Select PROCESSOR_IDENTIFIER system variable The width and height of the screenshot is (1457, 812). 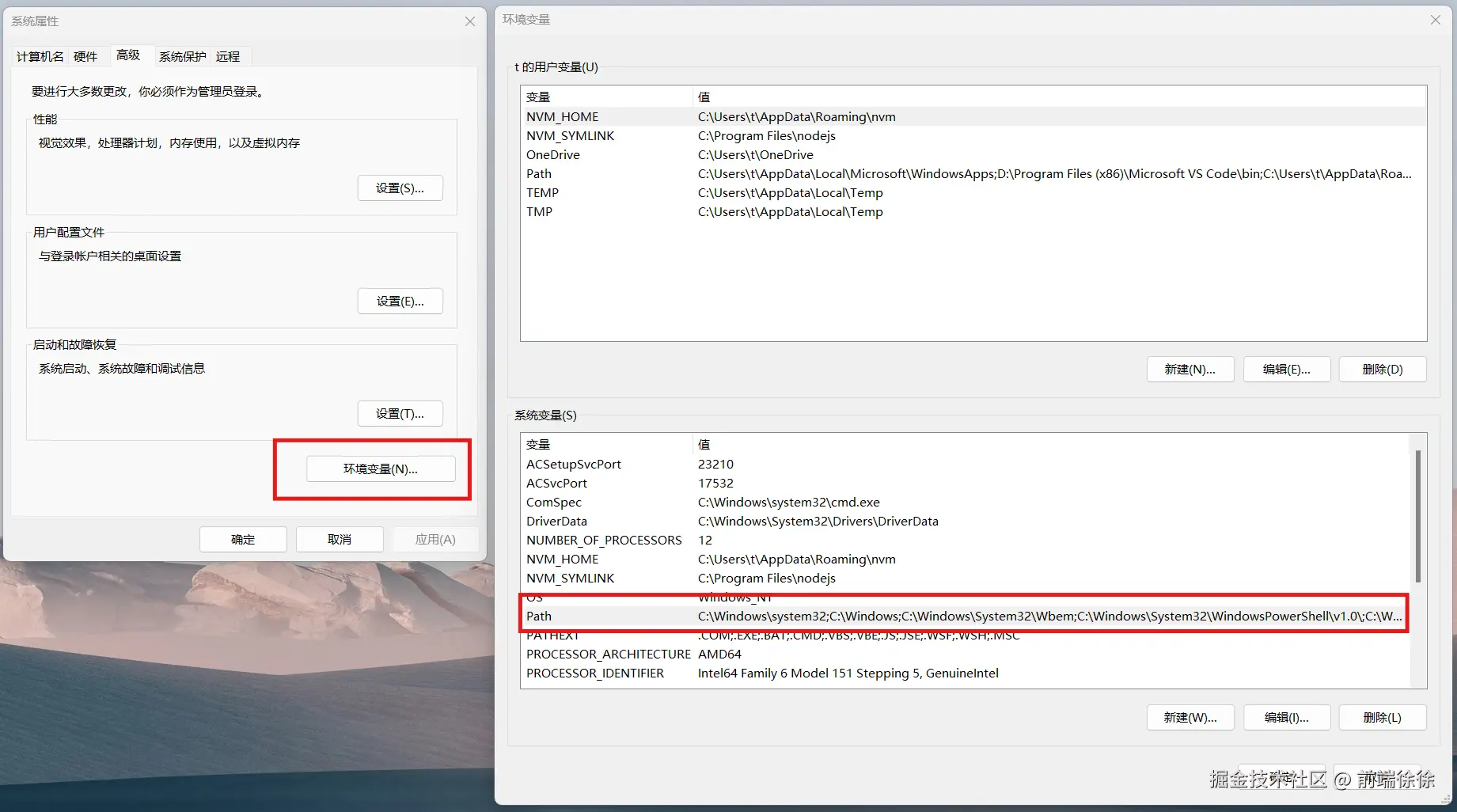(x=966, y=674)
